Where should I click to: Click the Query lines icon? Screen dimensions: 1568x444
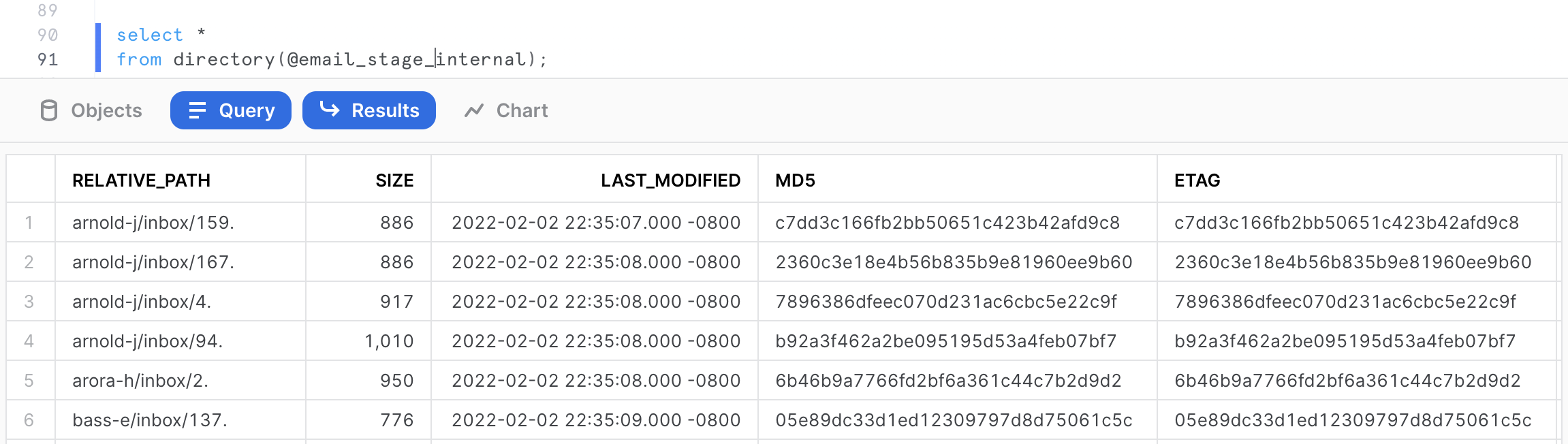tap(197, 110)
